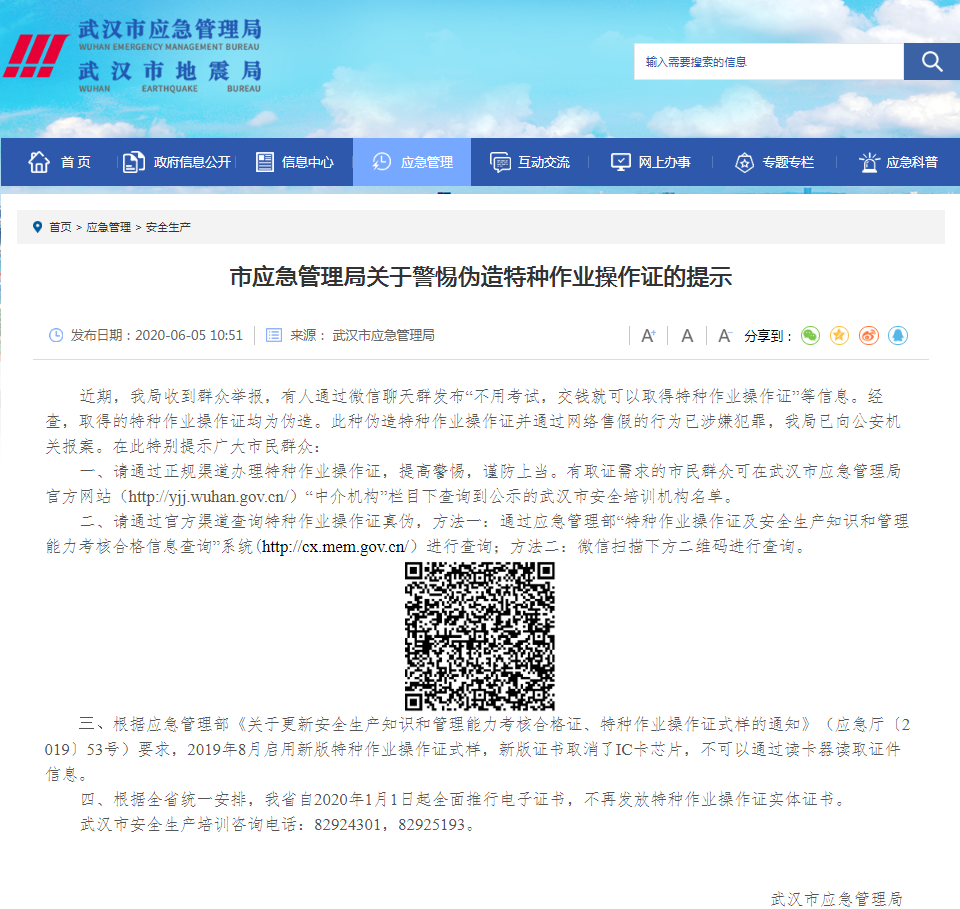Share the article to QQ
The width and height of the screenshot is (960, 909).
pos(898,335)
